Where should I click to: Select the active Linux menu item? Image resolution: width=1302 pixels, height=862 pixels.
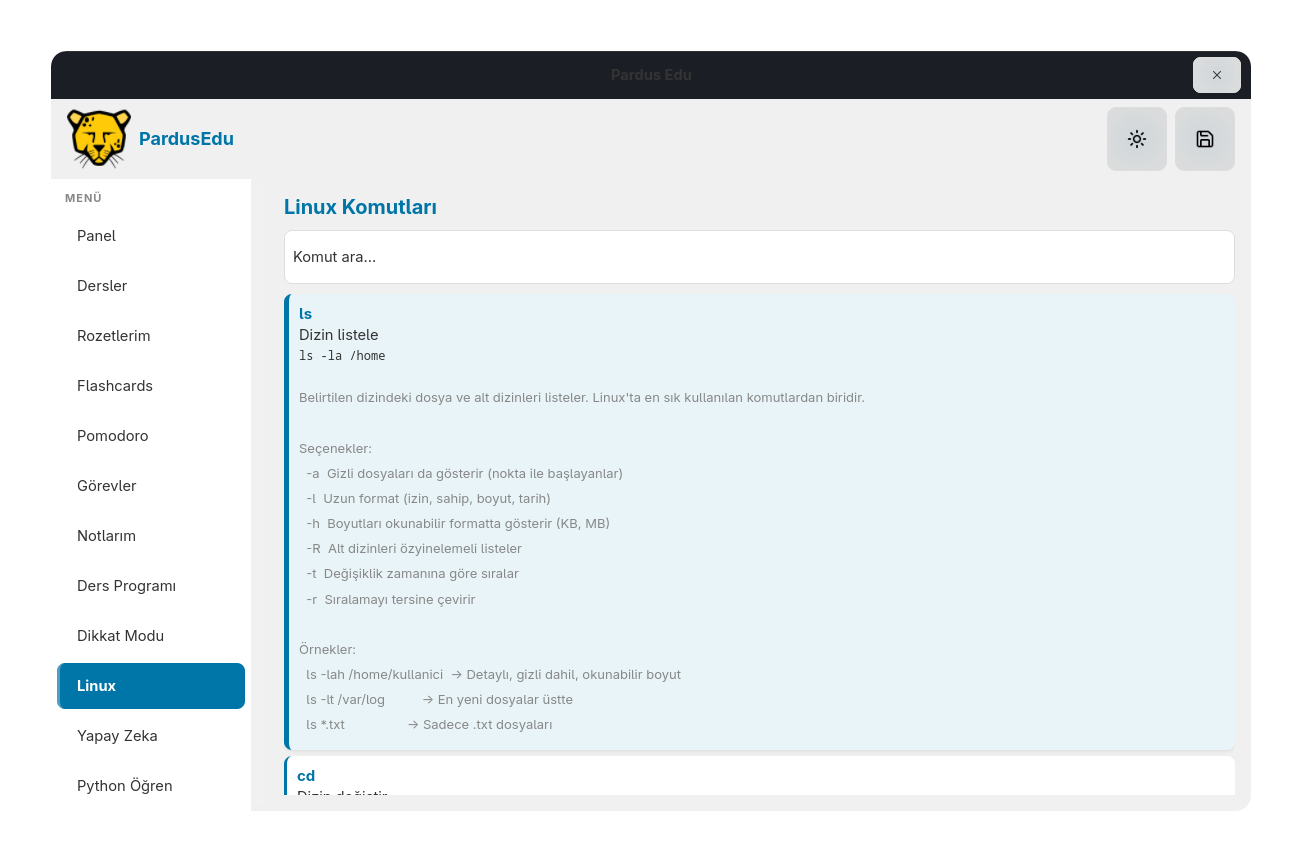coord(151,686)
